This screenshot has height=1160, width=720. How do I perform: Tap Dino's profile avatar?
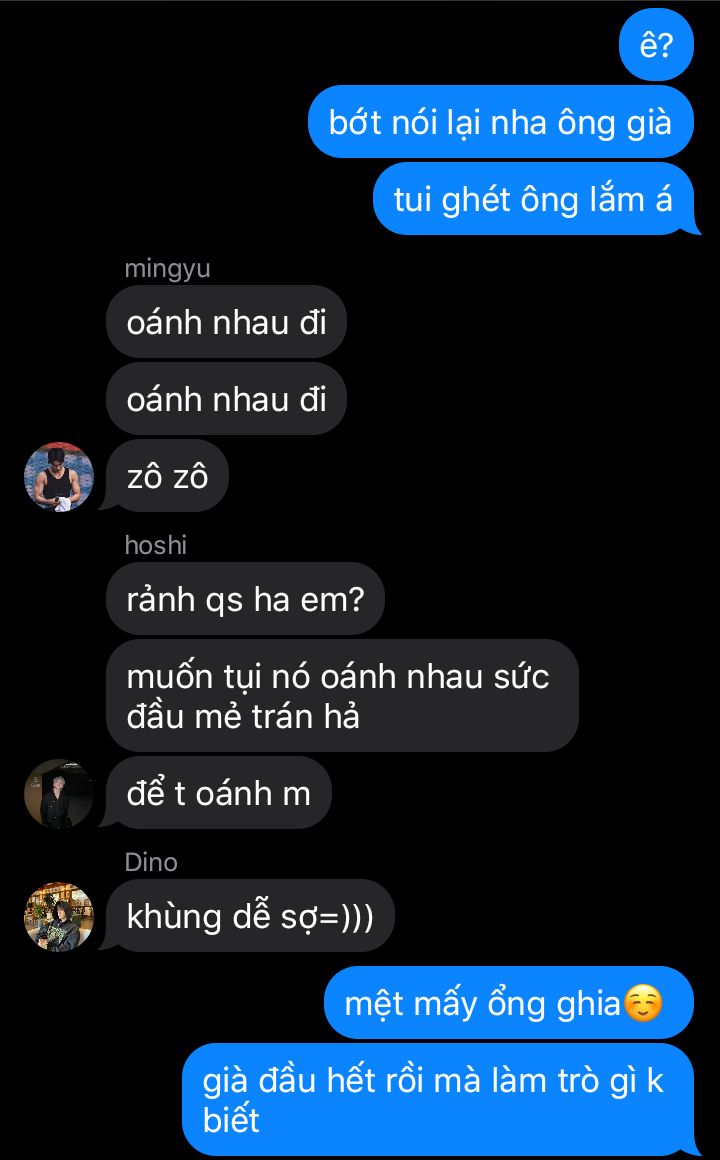pos(59,916)
